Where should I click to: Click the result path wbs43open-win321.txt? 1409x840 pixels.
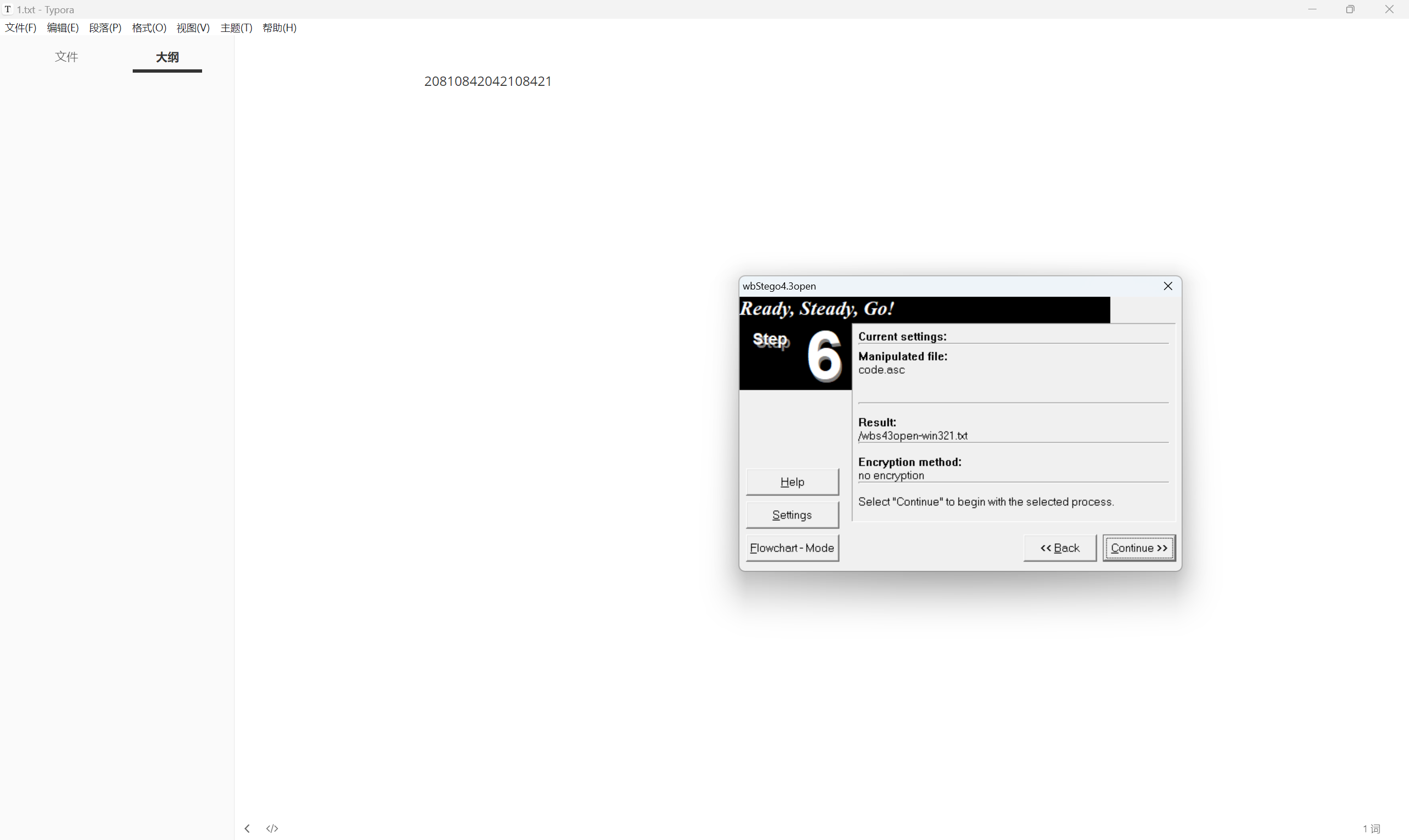coord(912,436)
